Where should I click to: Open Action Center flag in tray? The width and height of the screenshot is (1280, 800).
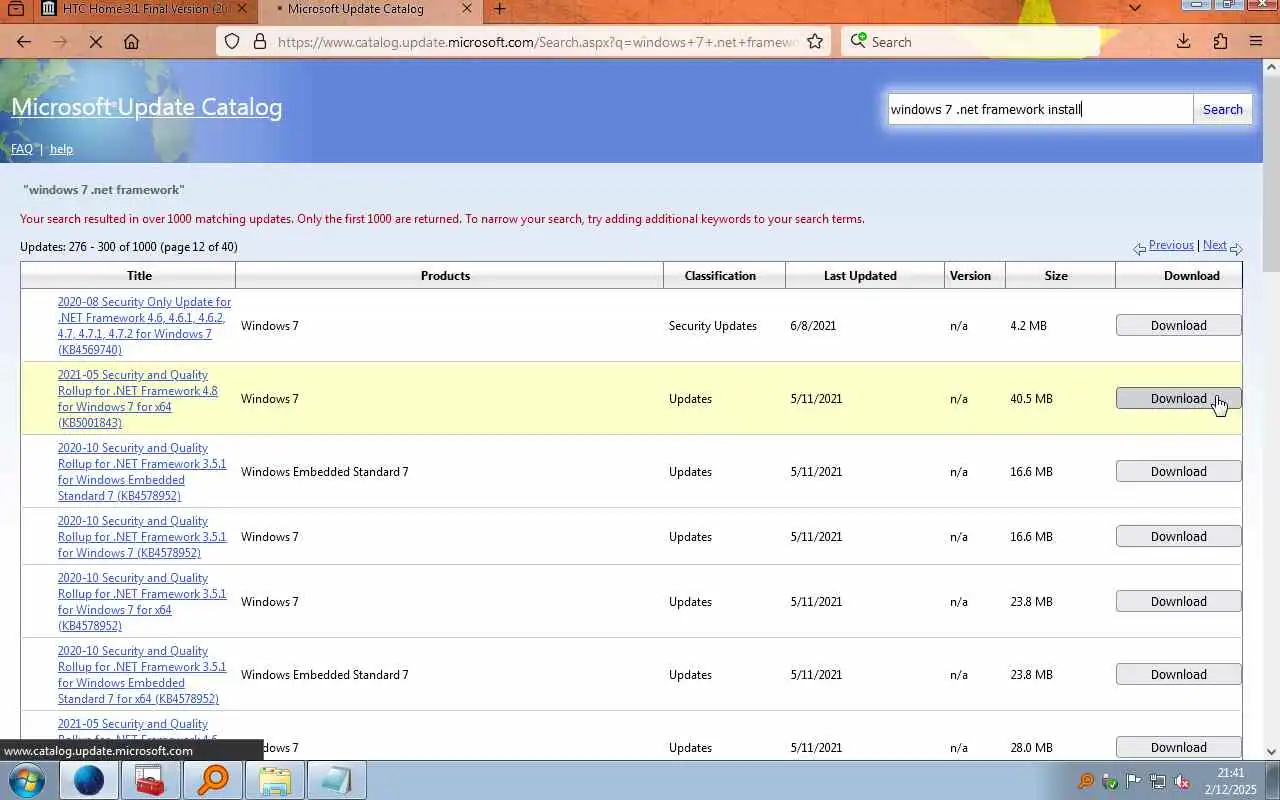tap(1133, 781)
